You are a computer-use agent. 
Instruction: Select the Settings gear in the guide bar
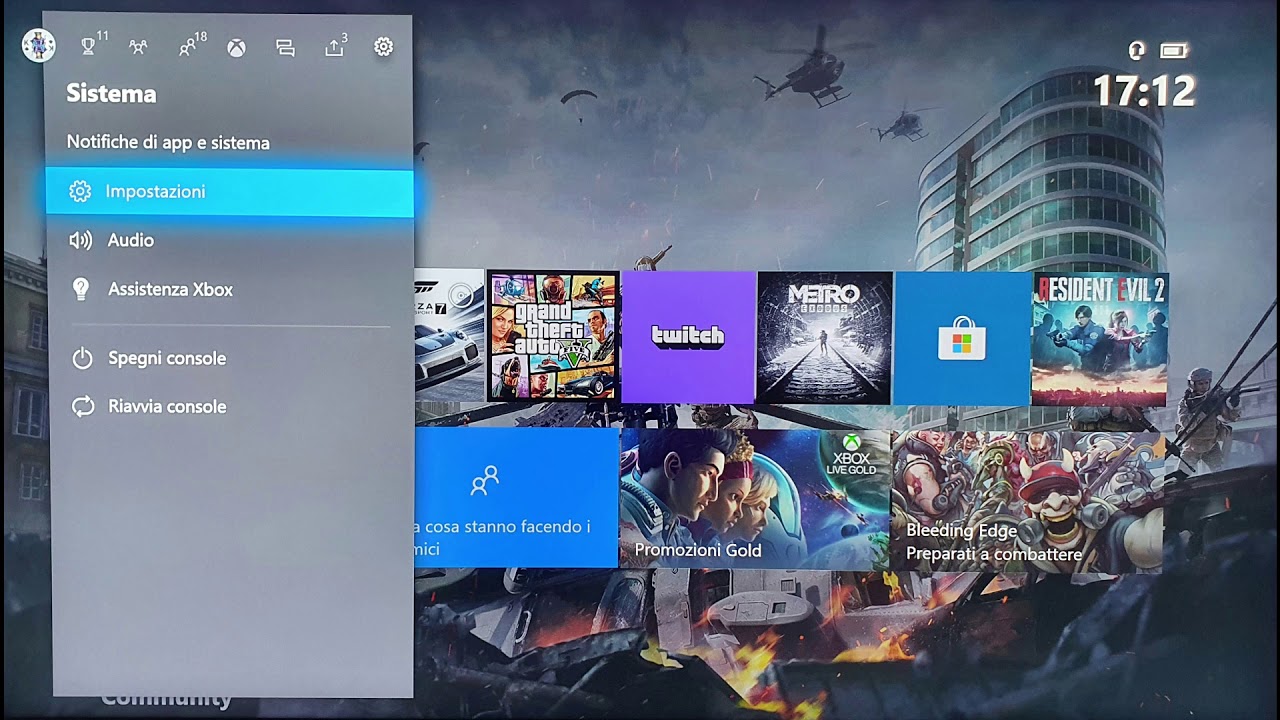[383, 46]
